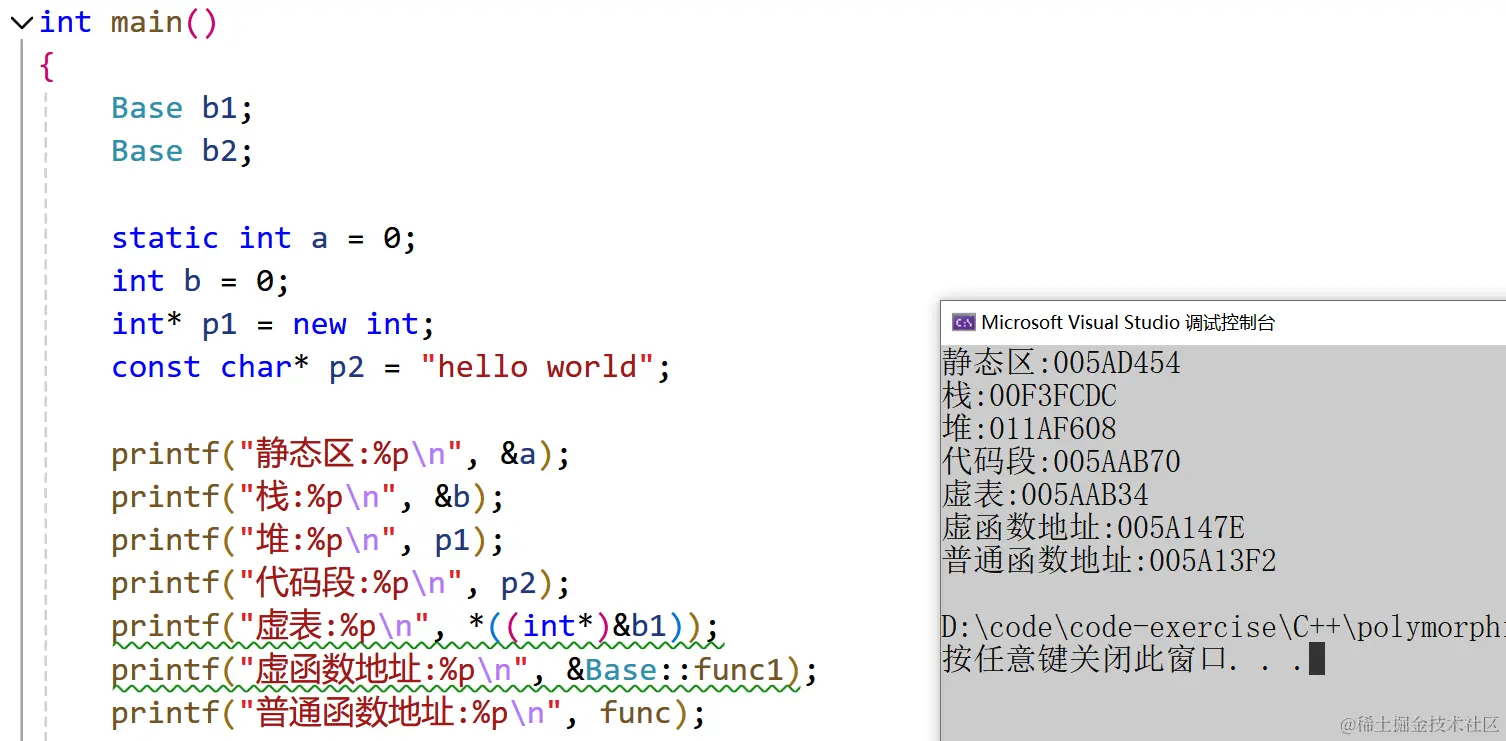The height and width of the screenshot is (741, 1506).
Task: Click console output 虚表:005AAB34
Action: (1045, 494)
